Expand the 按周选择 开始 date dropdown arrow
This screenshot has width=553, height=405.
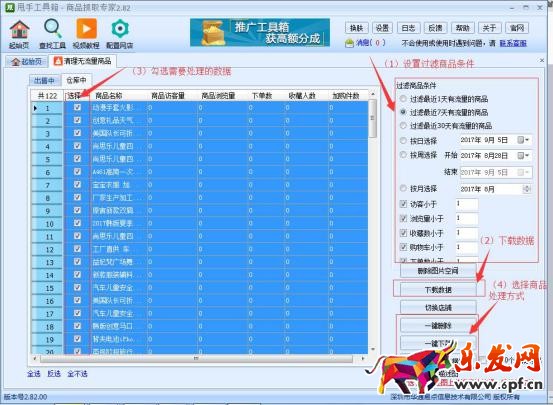[527, 155]
